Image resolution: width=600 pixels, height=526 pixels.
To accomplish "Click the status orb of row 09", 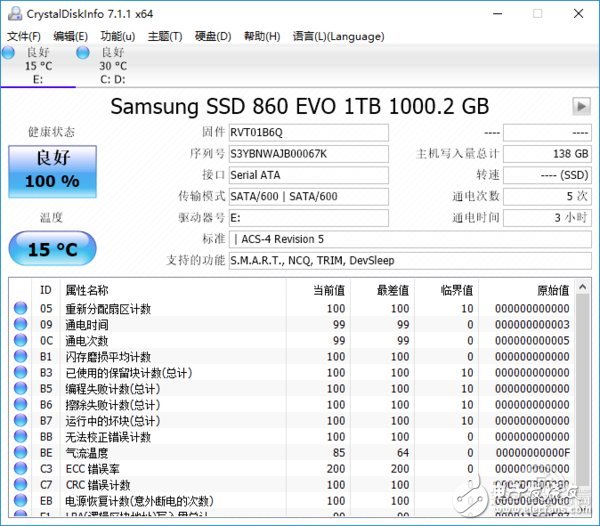I will 20,324.
